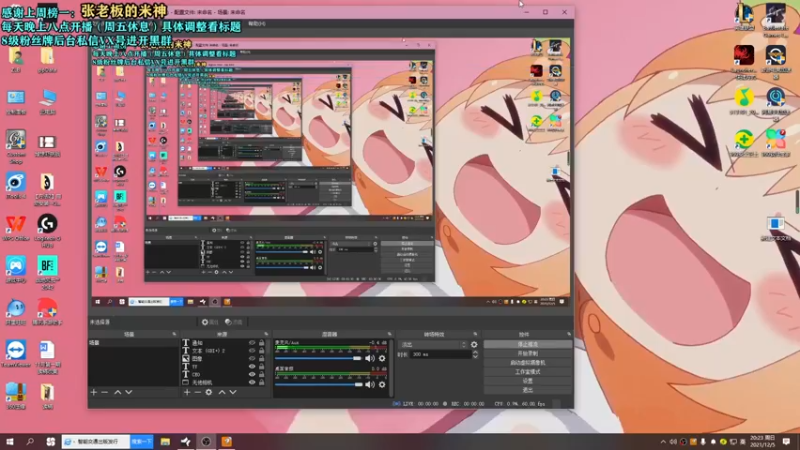Pop out the 来源 dock panel via its header icon
The height and width of the screenshot is (450, 800).
tap(266, 334)
